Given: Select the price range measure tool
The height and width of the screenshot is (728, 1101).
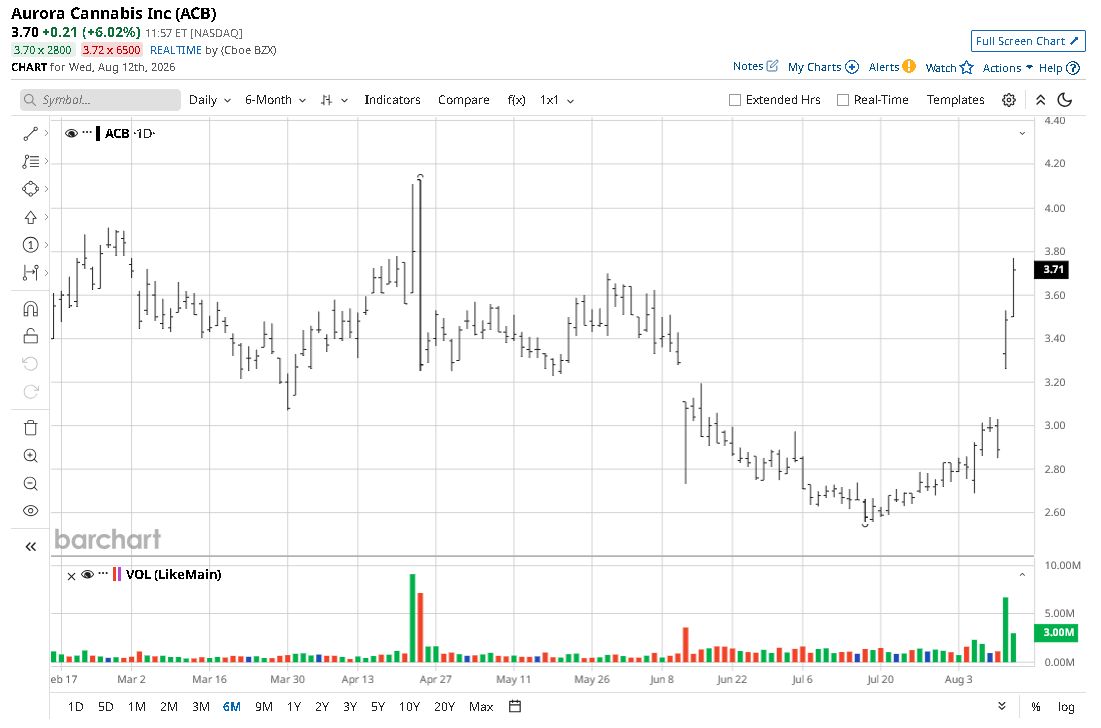Looking at the screenshot, I should [x=30, y=272].
